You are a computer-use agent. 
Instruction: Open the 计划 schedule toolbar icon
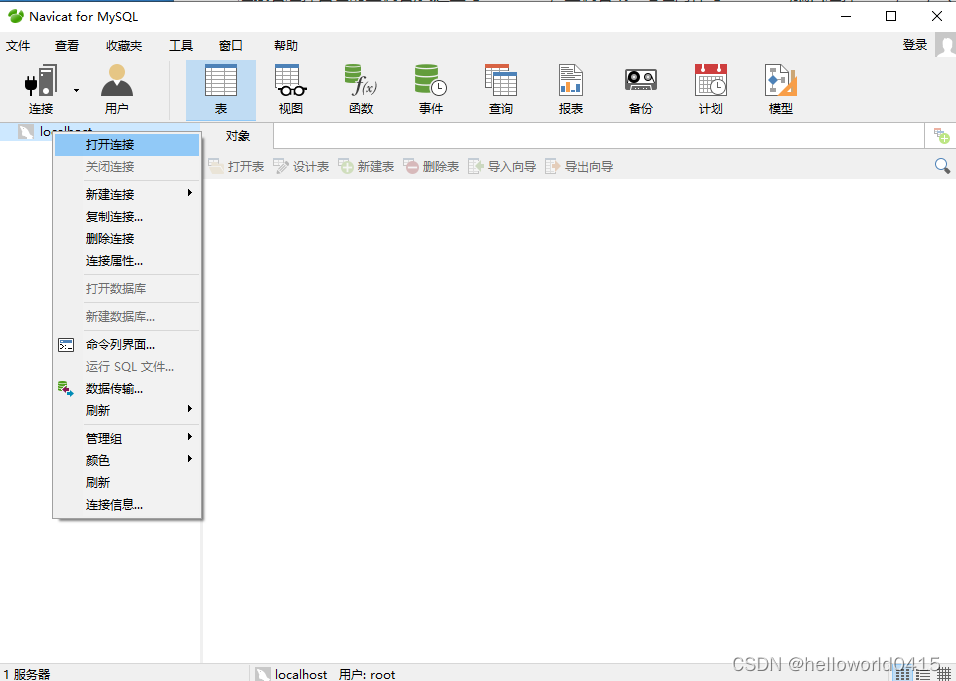[x=711, y=90]
